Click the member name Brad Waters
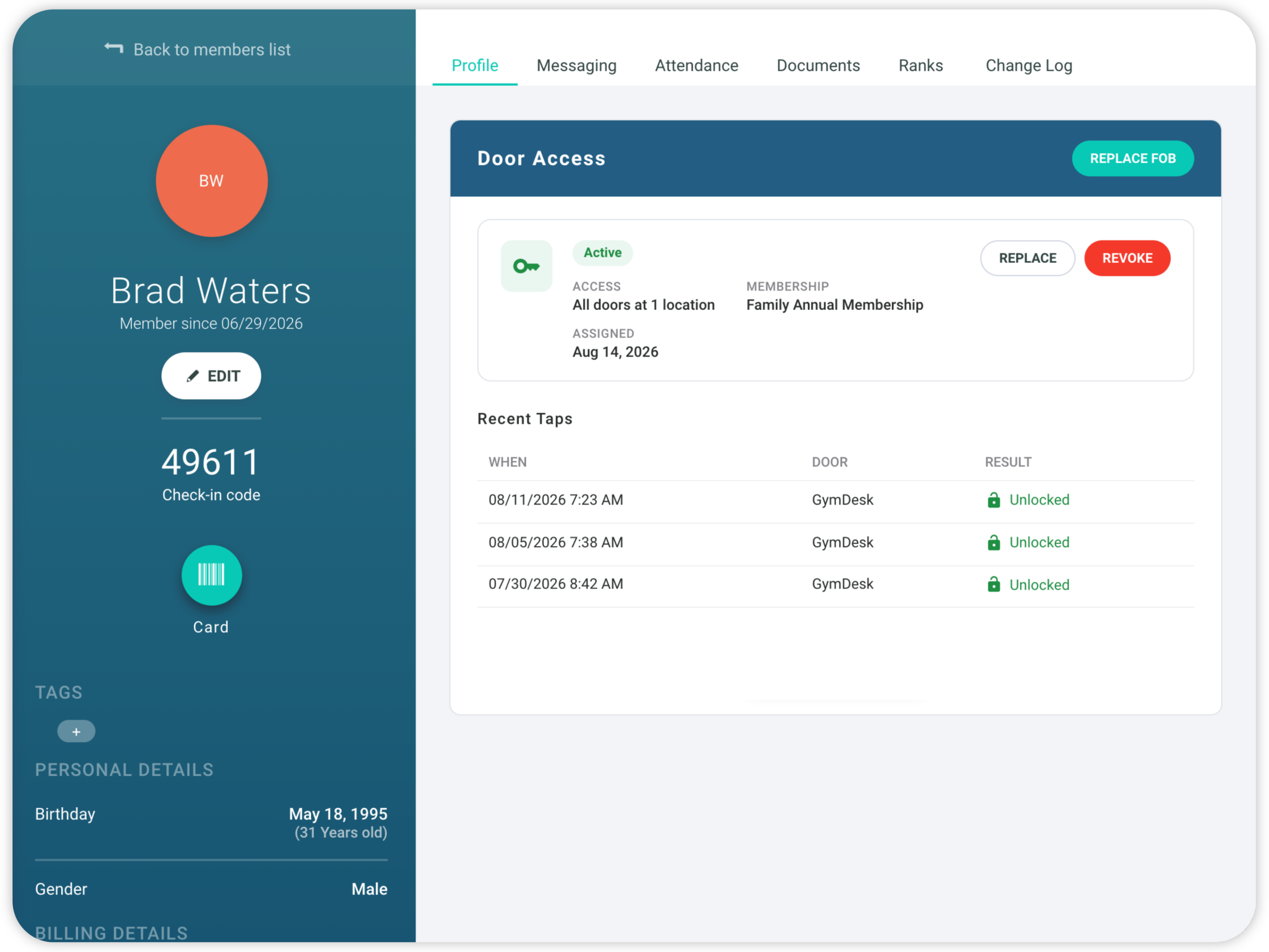The width and height of the screenshot is (1269, 952). click(x=211, y=290)
